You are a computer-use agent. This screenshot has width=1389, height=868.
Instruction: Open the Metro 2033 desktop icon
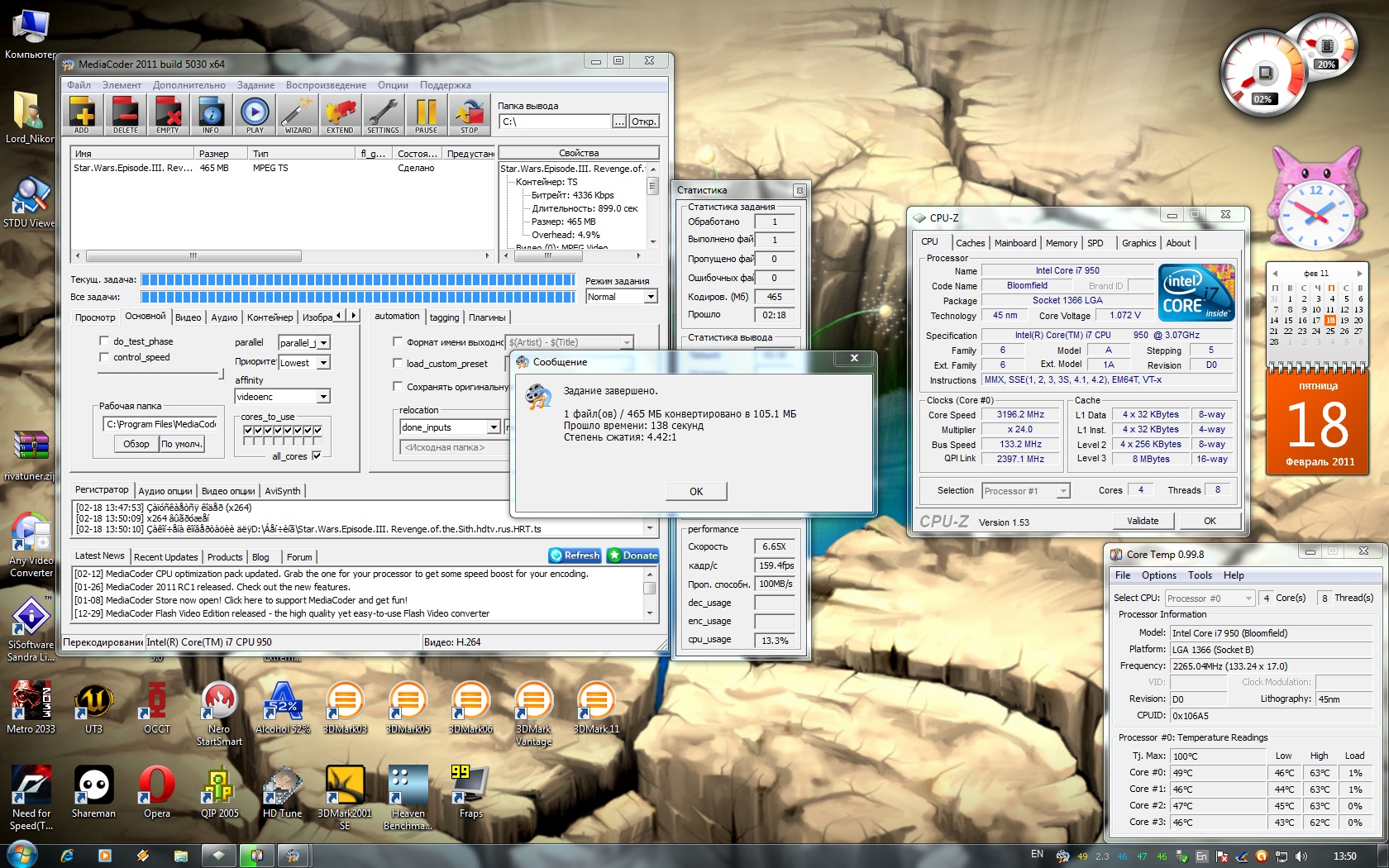[31, 708]
